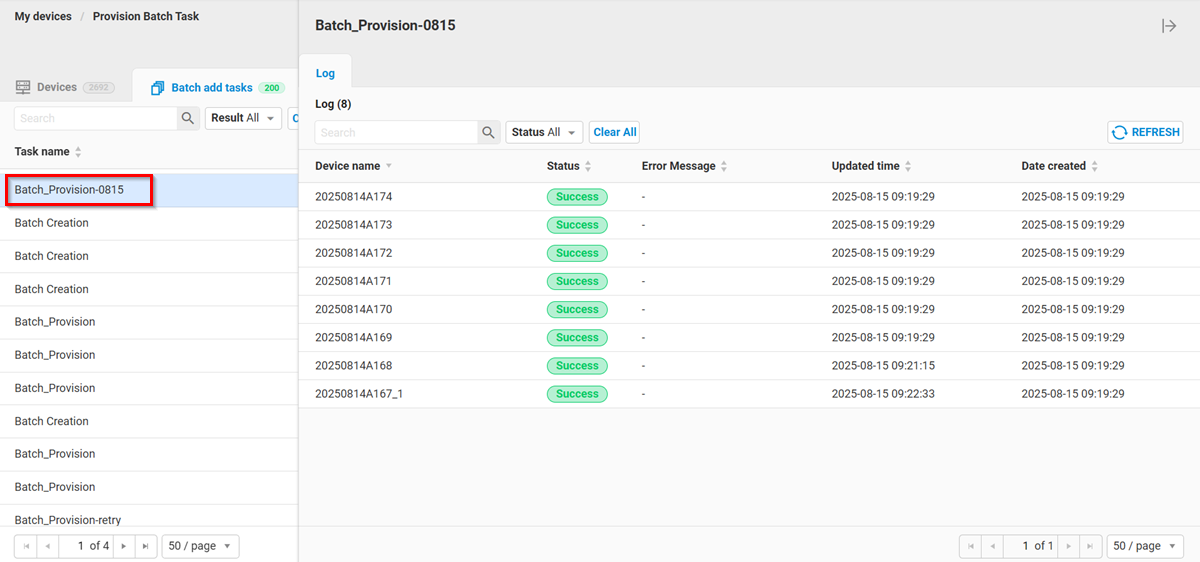This screenshot has height=562, width=1200.
Task: Click the search icon in task list
Action: point(188,118)
